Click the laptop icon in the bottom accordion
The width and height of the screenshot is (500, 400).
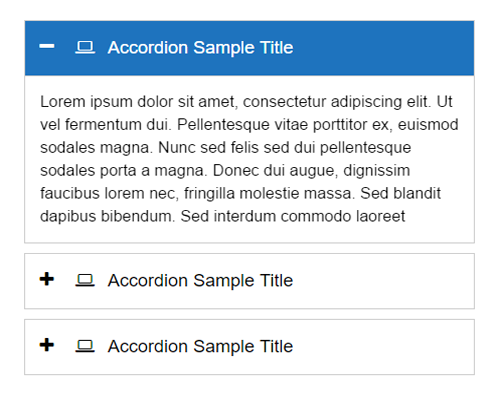point(85,346)
